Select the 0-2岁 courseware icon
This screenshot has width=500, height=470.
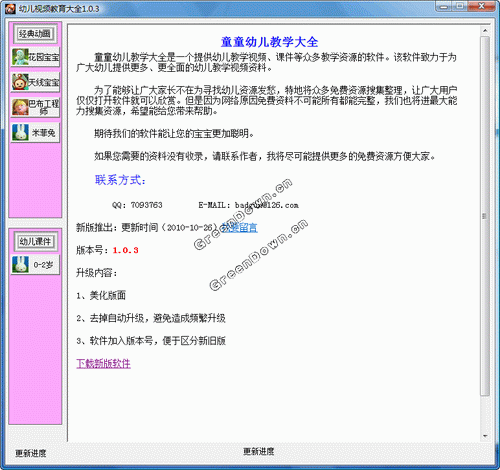point(20,264)
